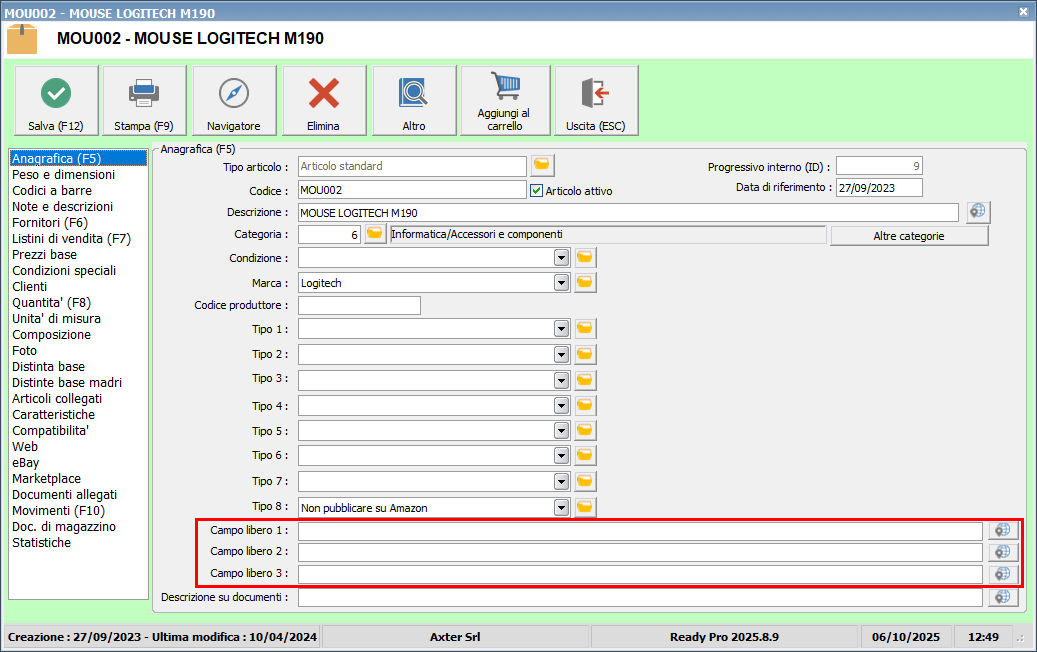Image resolution: width=1037 pixels, height=652 pixels.
Task: Open the Navigatore compass button
Action: coord(234,101)
